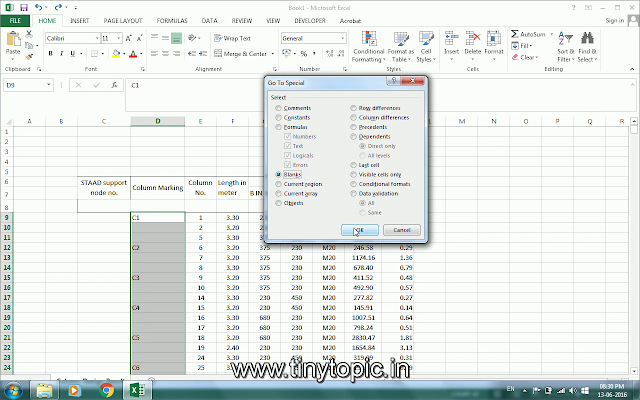Select the Row differences radio option
The image size is (640, 400).
pos(353,108)
